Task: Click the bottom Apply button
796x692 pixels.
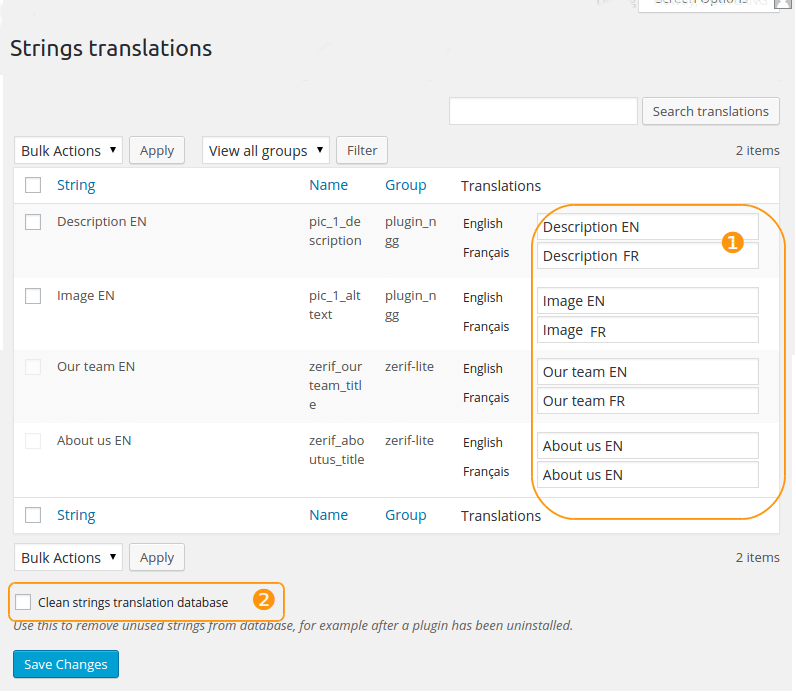Action: pyautogui.click(x=157, y=557)
